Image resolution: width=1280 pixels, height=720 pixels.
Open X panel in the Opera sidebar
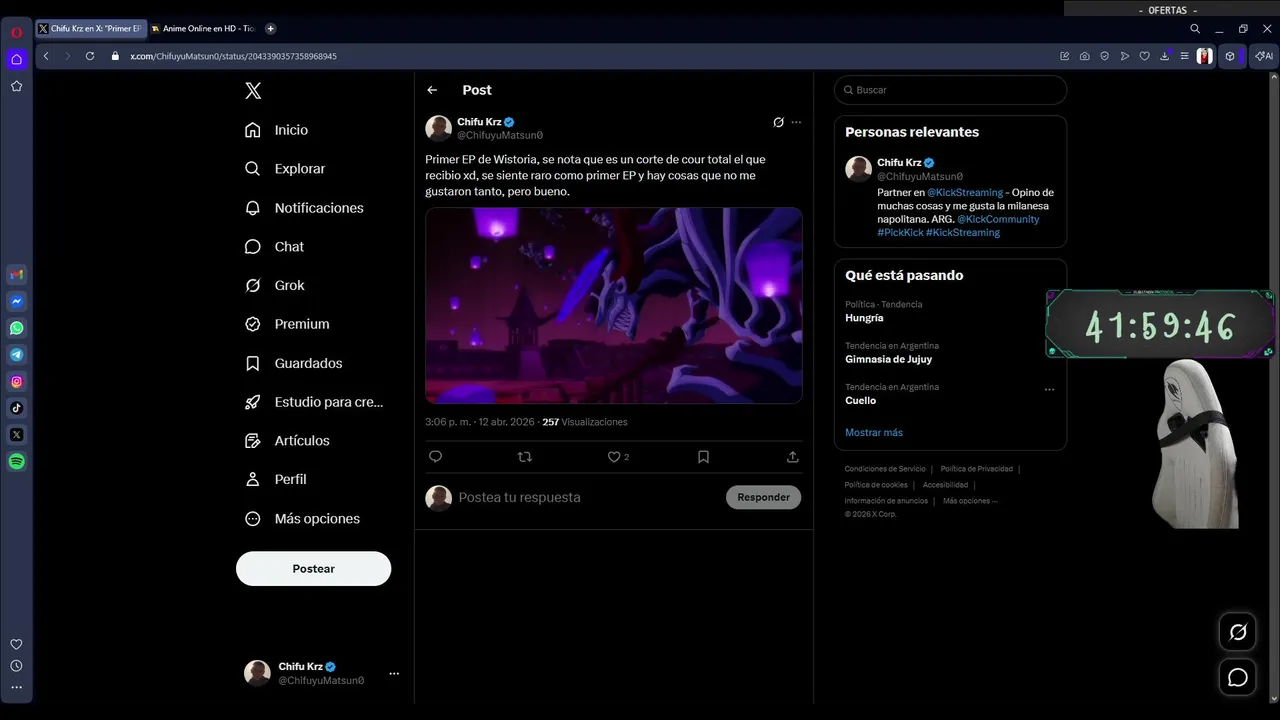click(x=16, y=435)
